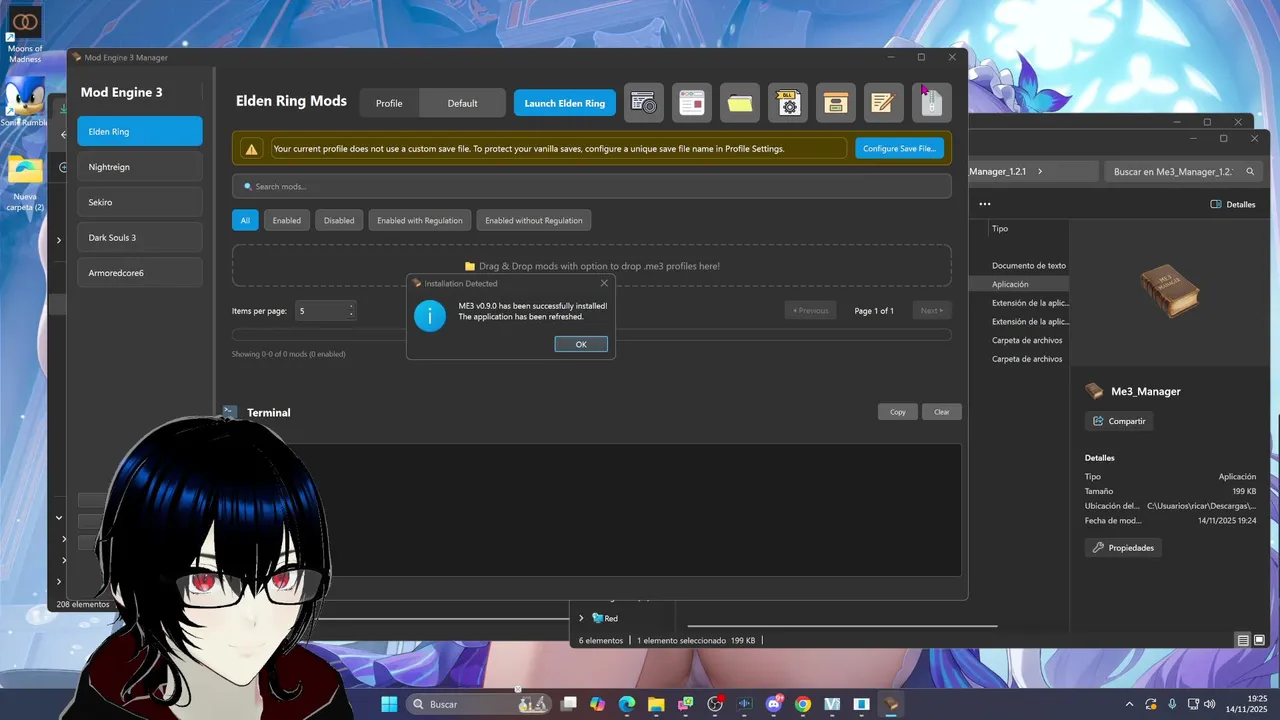Open the Moons of Madness desktop shortcut
The width and height of the screenshot is (1280, 720).
click(x=25, y=35)
